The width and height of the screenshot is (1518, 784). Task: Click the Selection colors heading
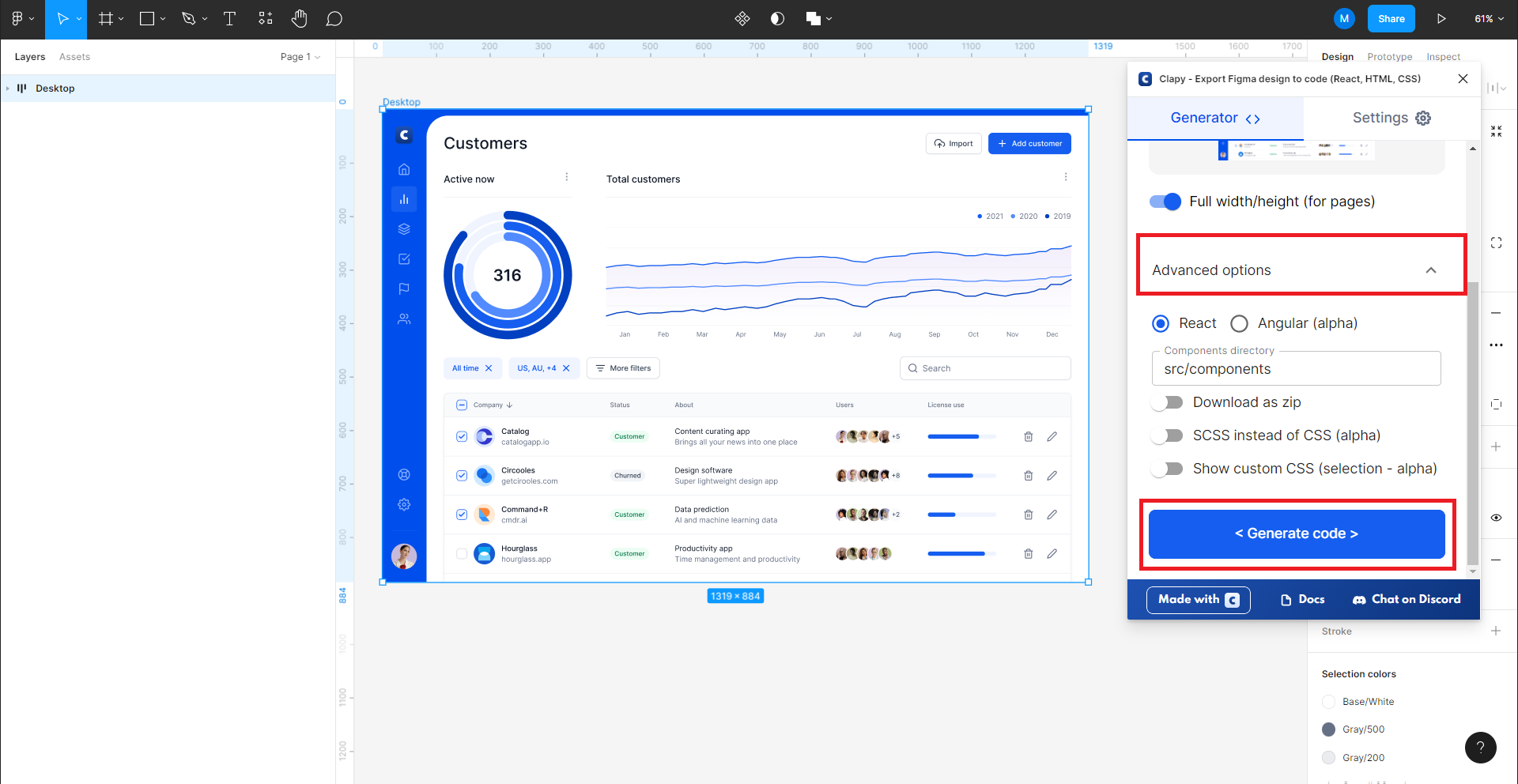click(1358, 674)
